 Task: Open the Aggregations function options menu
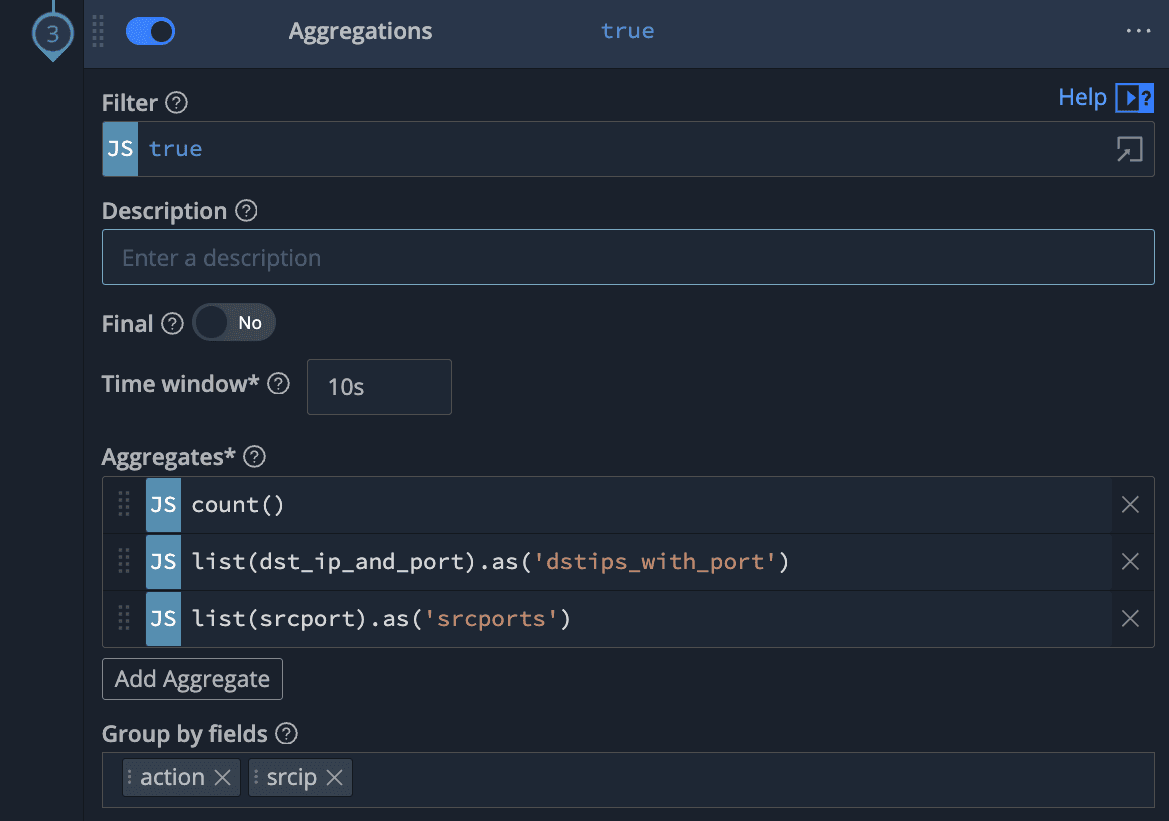click(1138, 31)
